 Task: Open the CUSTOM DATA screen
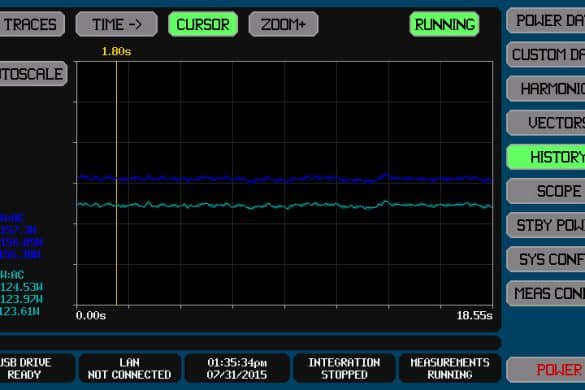pos(546,54)
